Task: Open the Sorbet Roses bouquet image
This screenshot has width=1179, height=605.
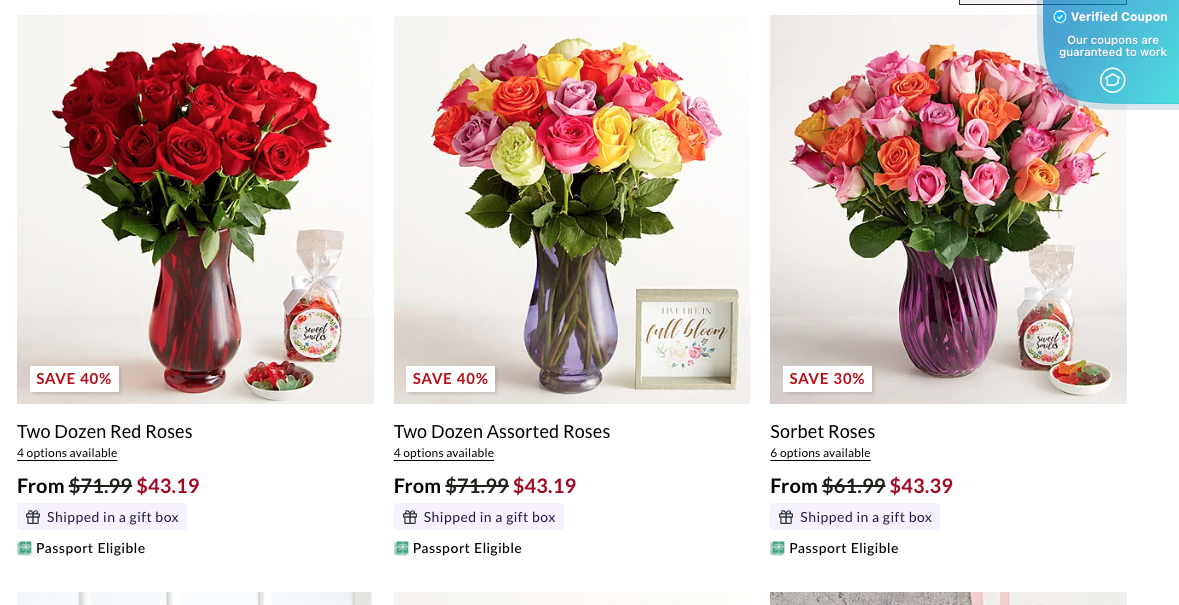Action: [948, 200]
